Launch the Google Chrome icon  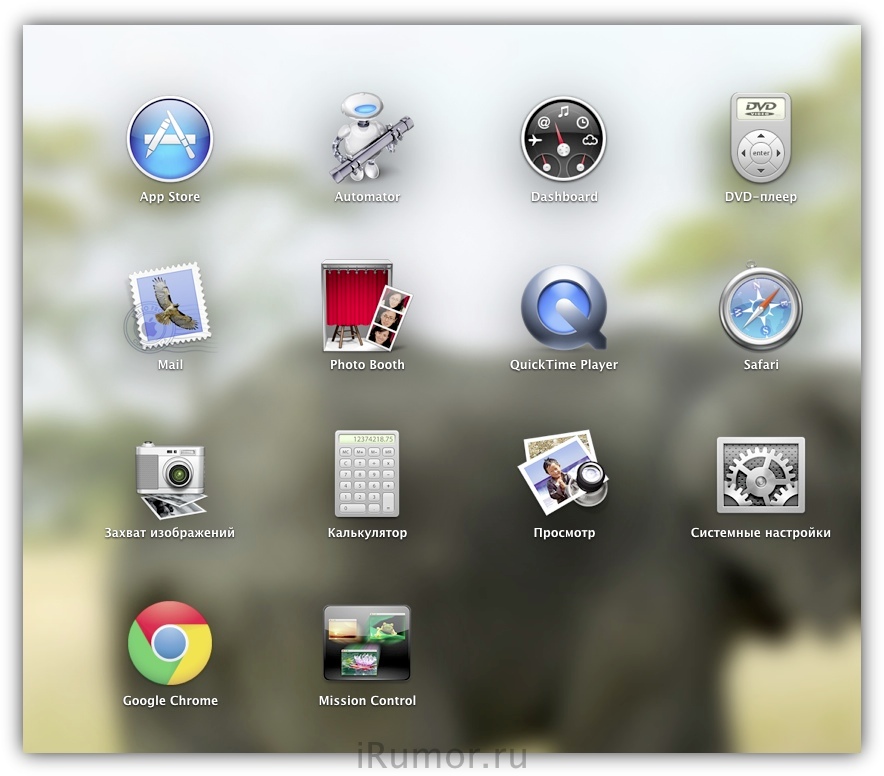170,643
